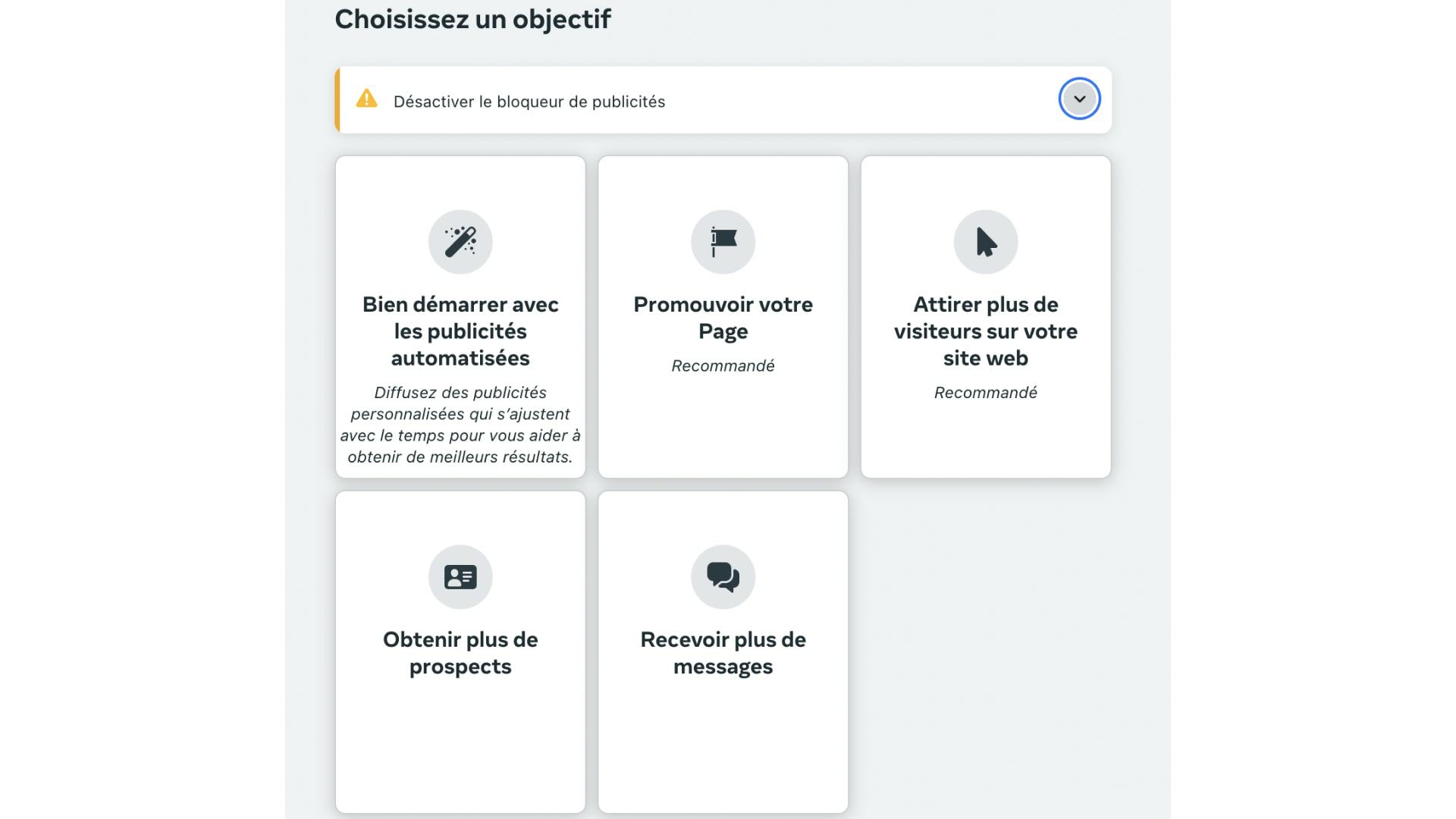Choose the "Obtenir plus de prospects" title
1456x819 pixels.
(460, 653)
